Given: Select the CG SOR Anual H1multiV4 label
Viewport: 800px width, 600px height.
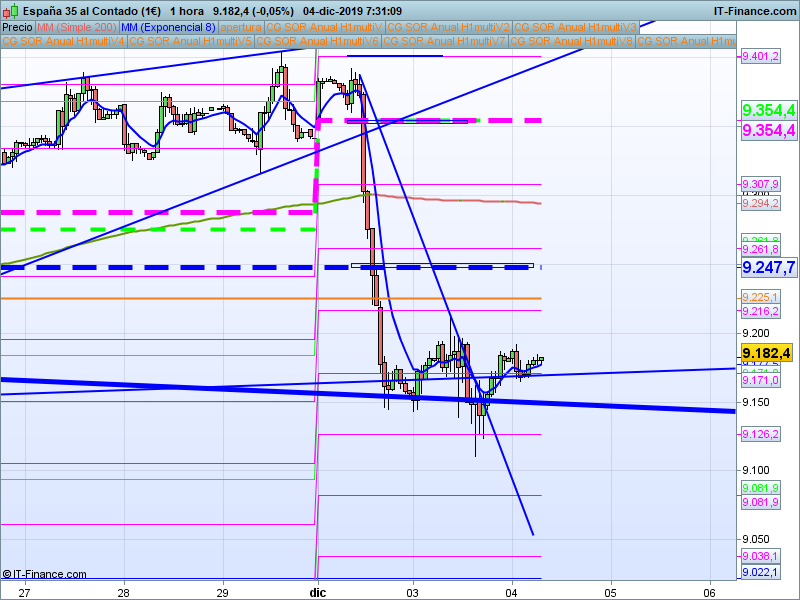Looking at the screenshot, I should click(x=64, y=41).
